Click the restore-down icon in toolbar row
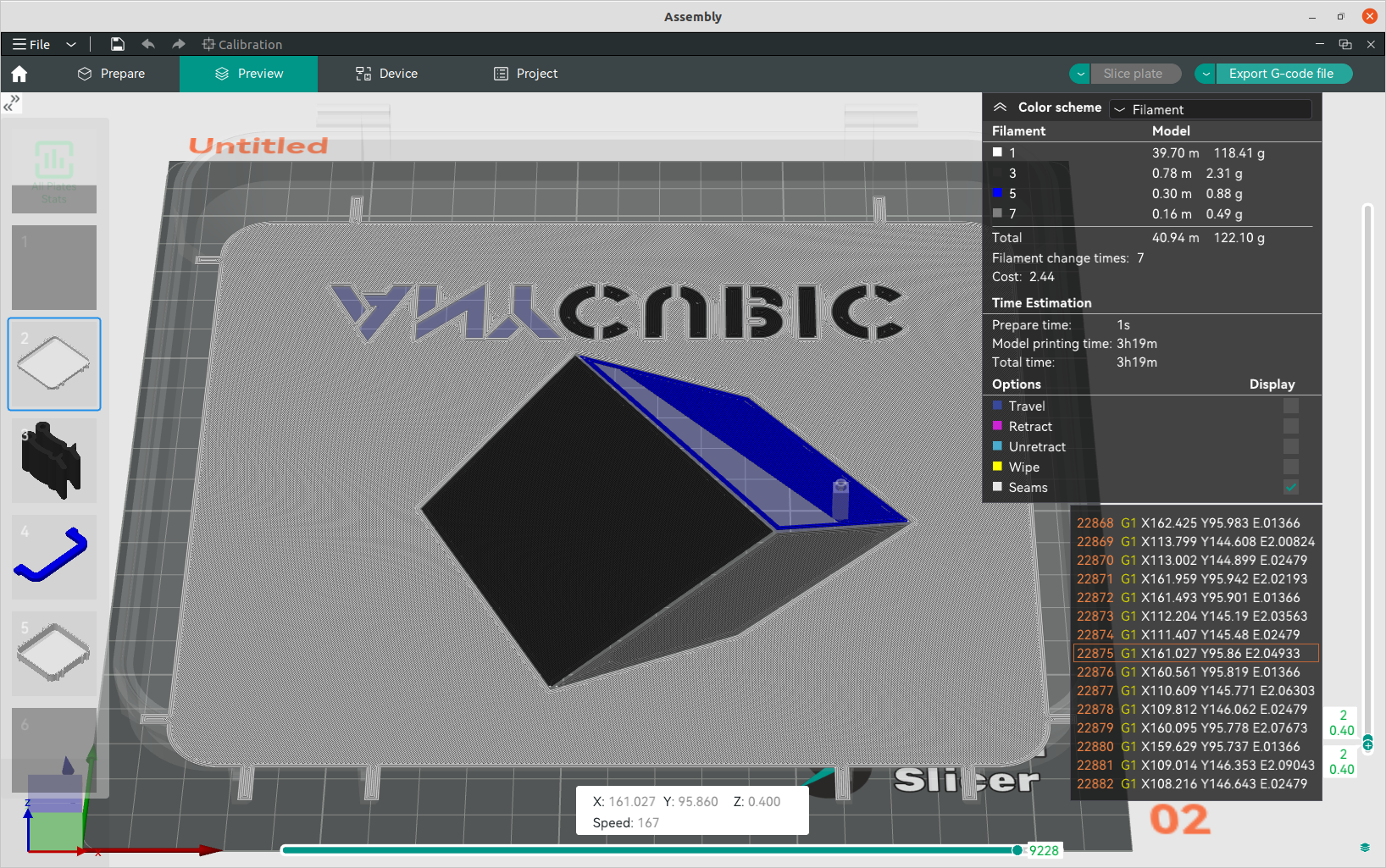Viewport: 1386px width, 868px height. (1345, 44)
